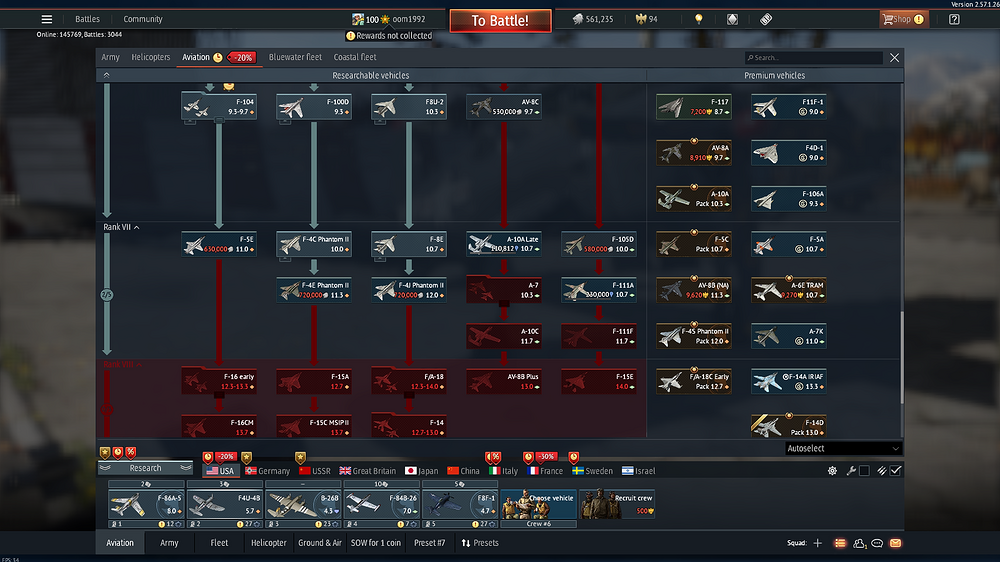Open the Bluewater fleet tab

295,57
